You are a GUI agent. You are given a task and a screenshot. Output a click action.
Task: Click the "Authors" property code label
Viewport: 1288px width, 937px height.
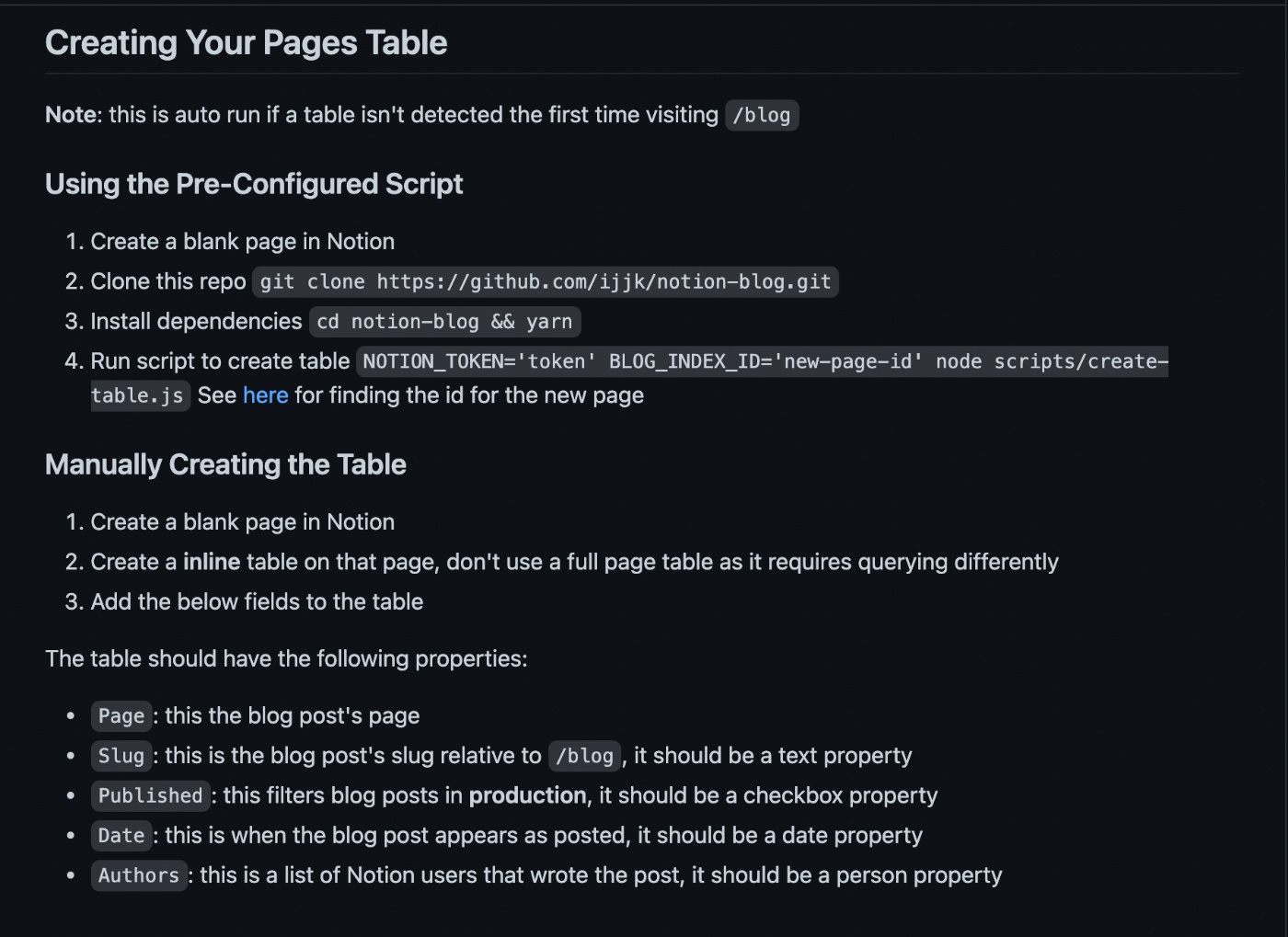click(x=139, y=875)
